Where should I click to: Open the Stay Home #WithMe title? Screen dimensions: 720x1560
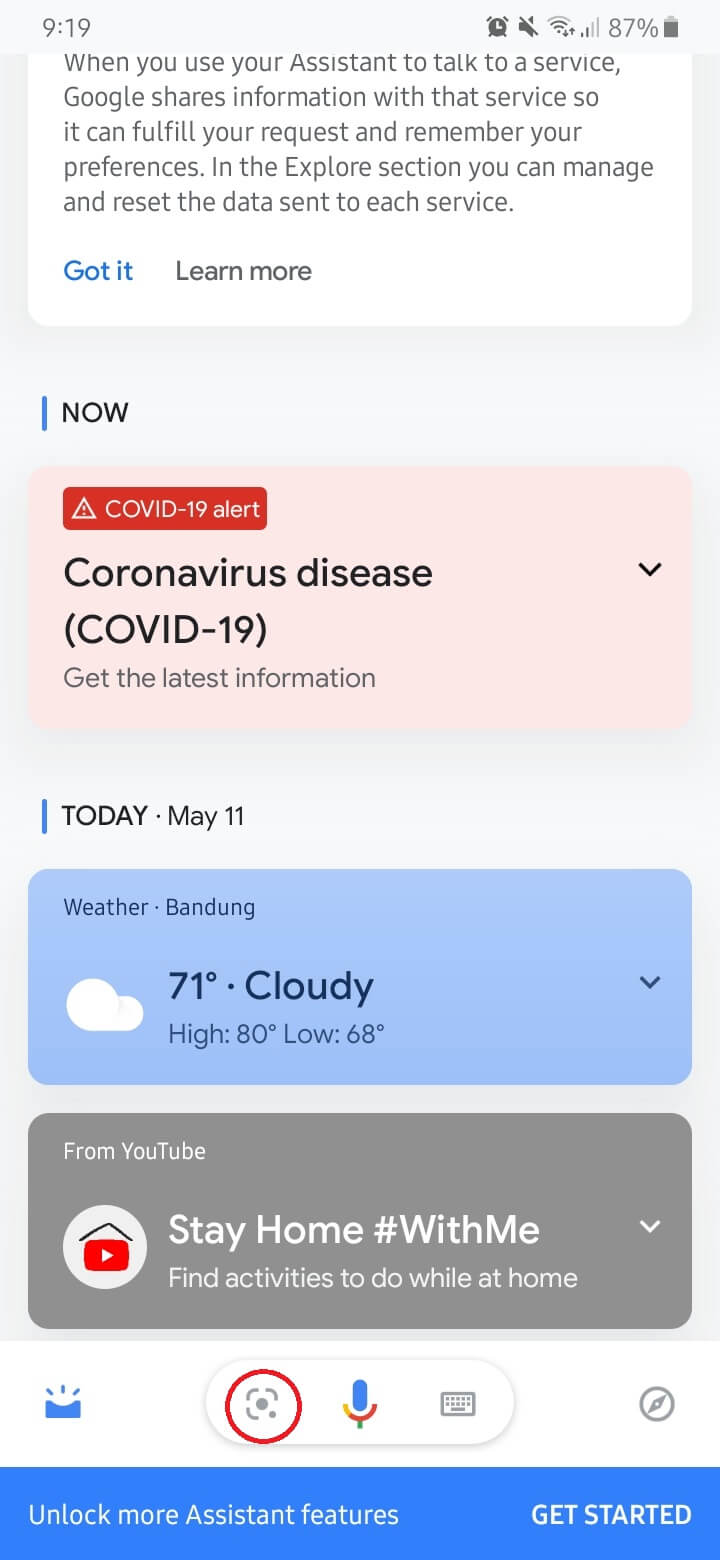click(x=353, y=1230)
